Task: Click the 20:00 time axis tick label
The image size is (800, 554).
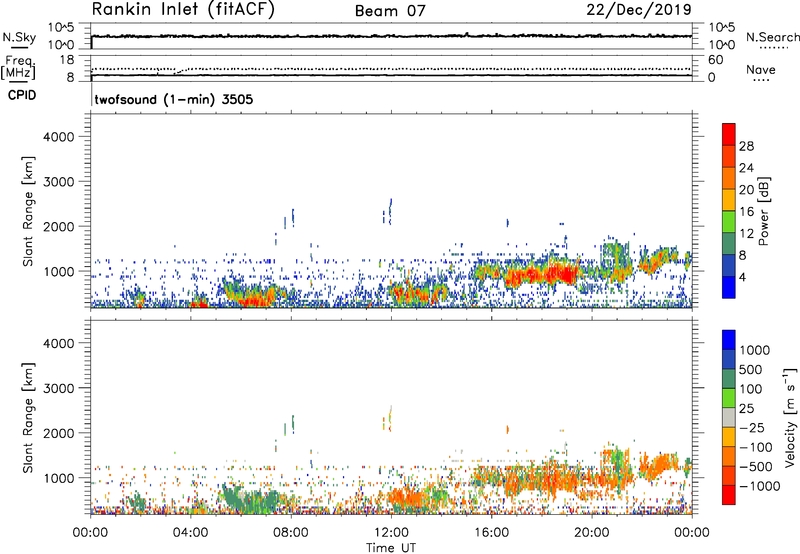Action: [x=591, y=533]
